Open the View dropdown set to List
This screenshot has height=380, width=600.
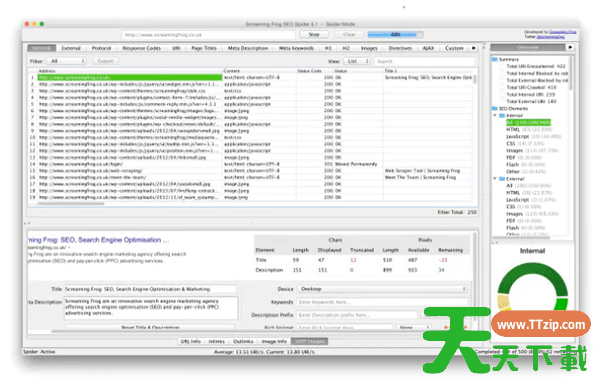click(357, 61)
